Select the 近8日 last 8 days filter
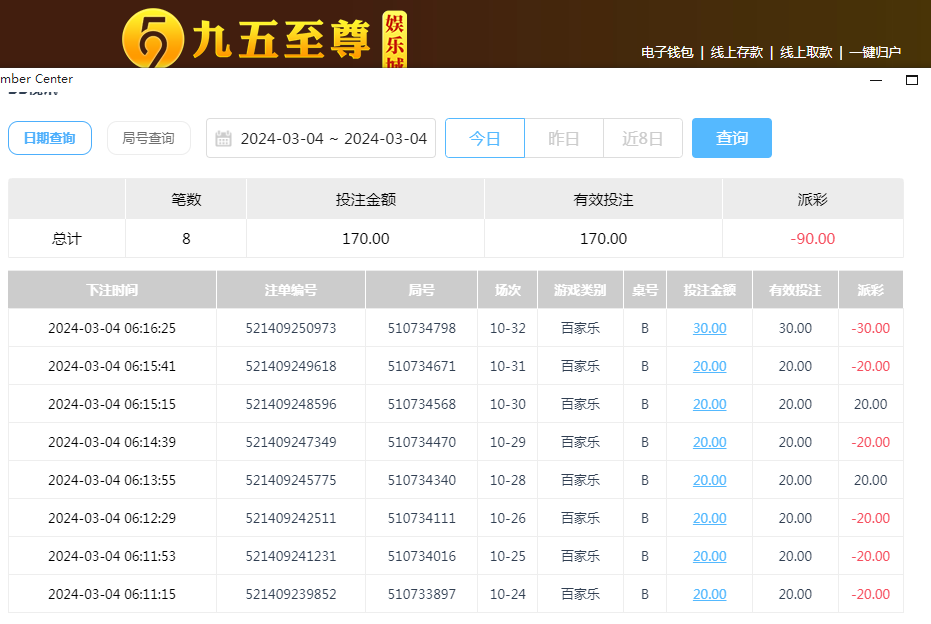Image resolution: width=931 pixels, height=624 pixels. pyautogui.click(x=643, y=138)
